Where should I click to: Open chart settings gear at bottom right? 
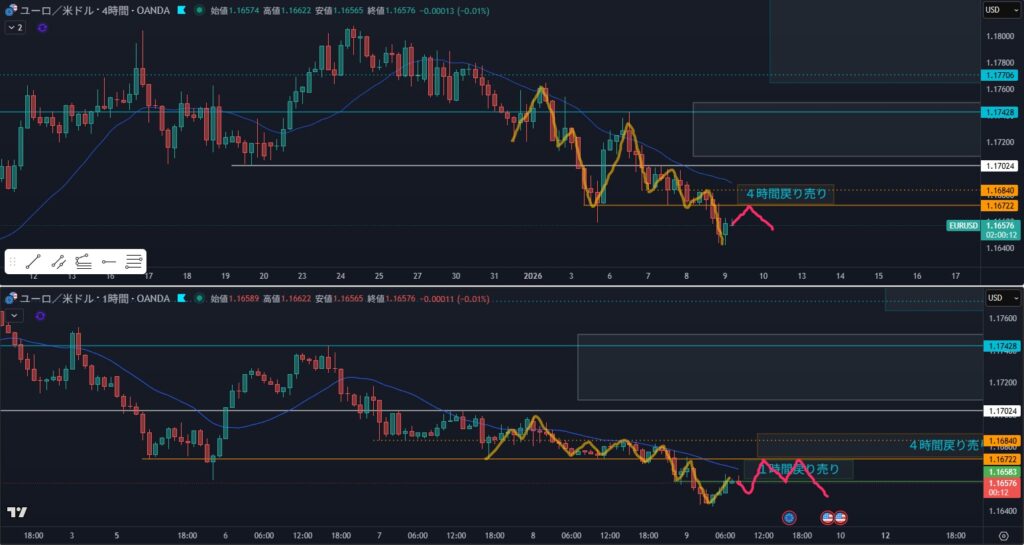pyautogui.click(x=1003, y=535)
